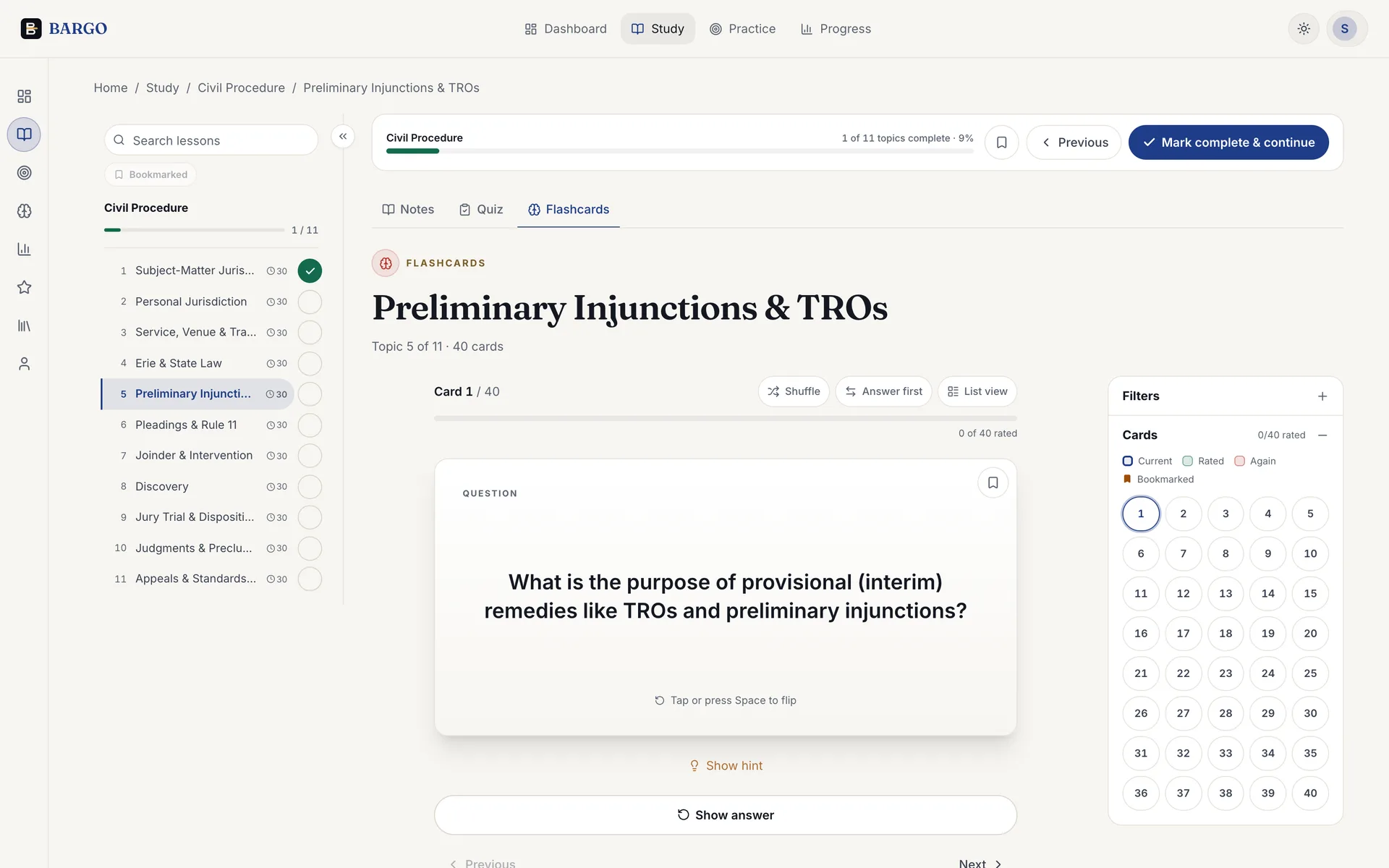Toggle light theme with the sun icon
1389x868 pixels.
pyautogui.click(x=1304, y=29)
